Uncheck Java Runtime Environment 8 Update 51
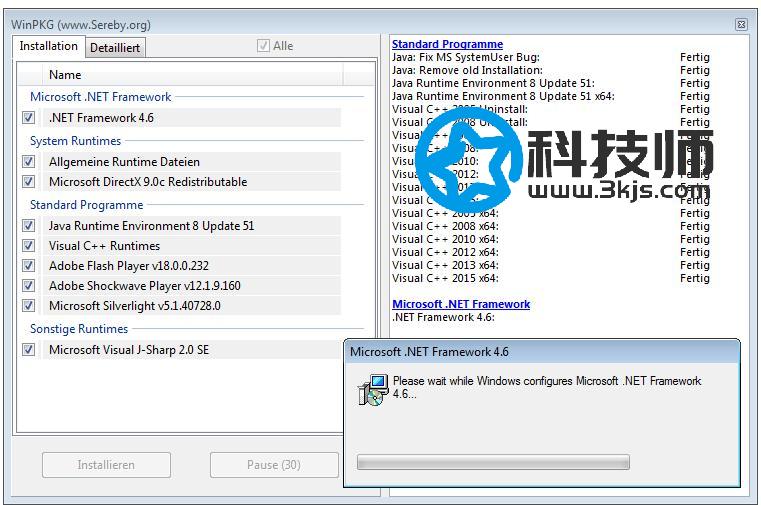Viewport: 761px width, 505px height. click(x=29, y=226)
